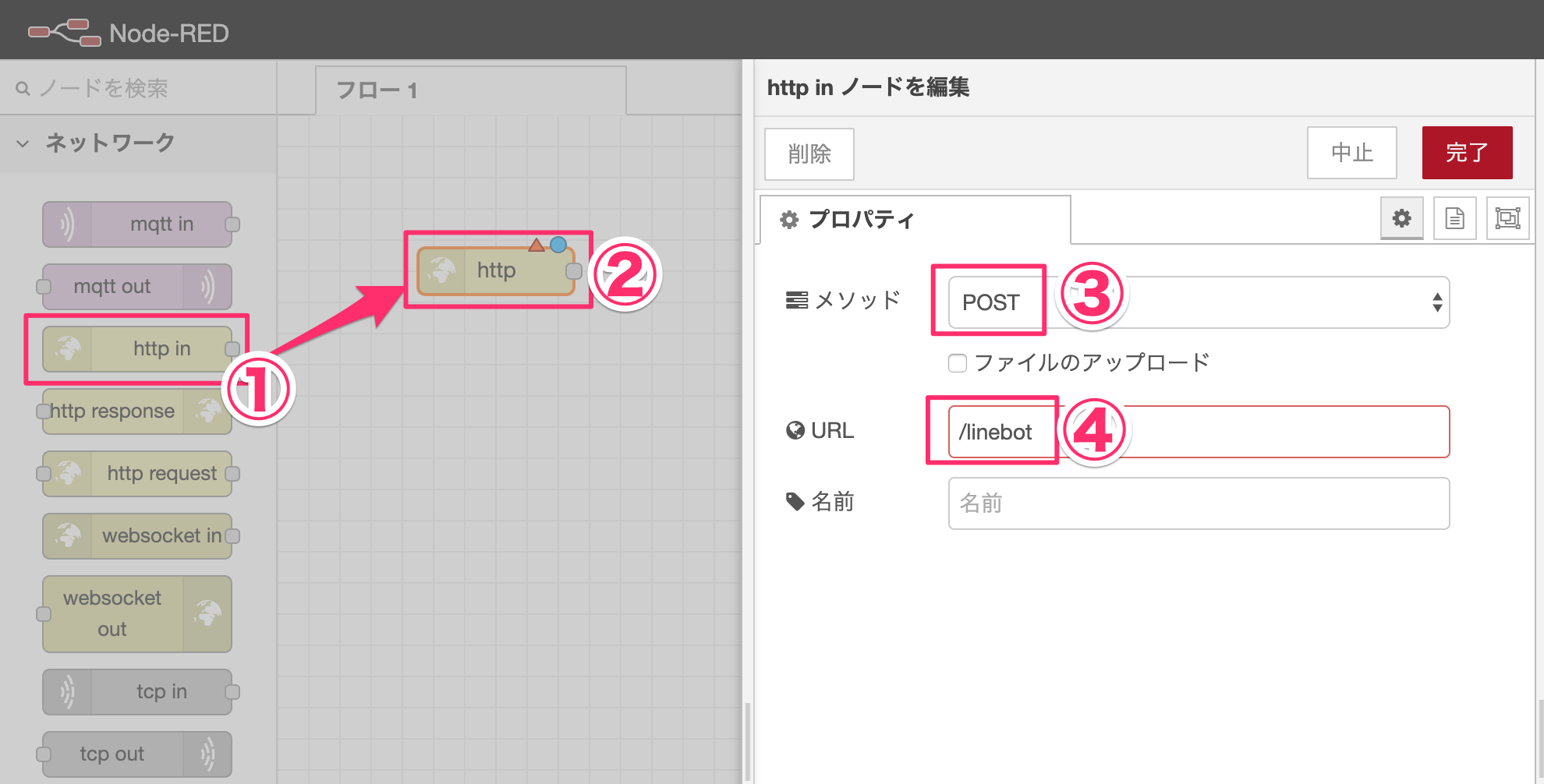Open the プロパティ tab
Viewport: 1544px width, 784px height.
(915, 220)
